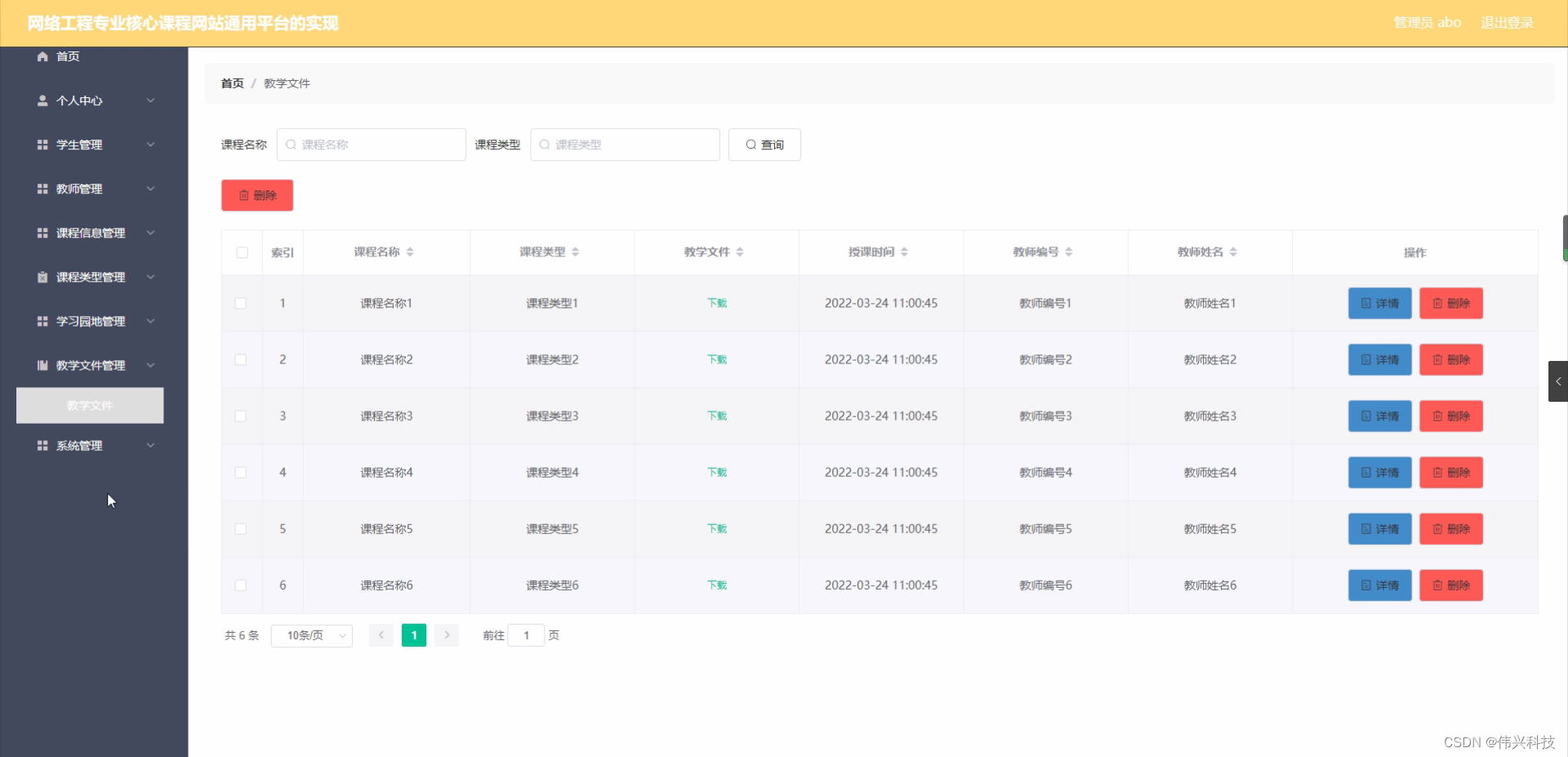
Task: Click the 学习园地管理 sidebar icon
Action: (x=42, y=321)
